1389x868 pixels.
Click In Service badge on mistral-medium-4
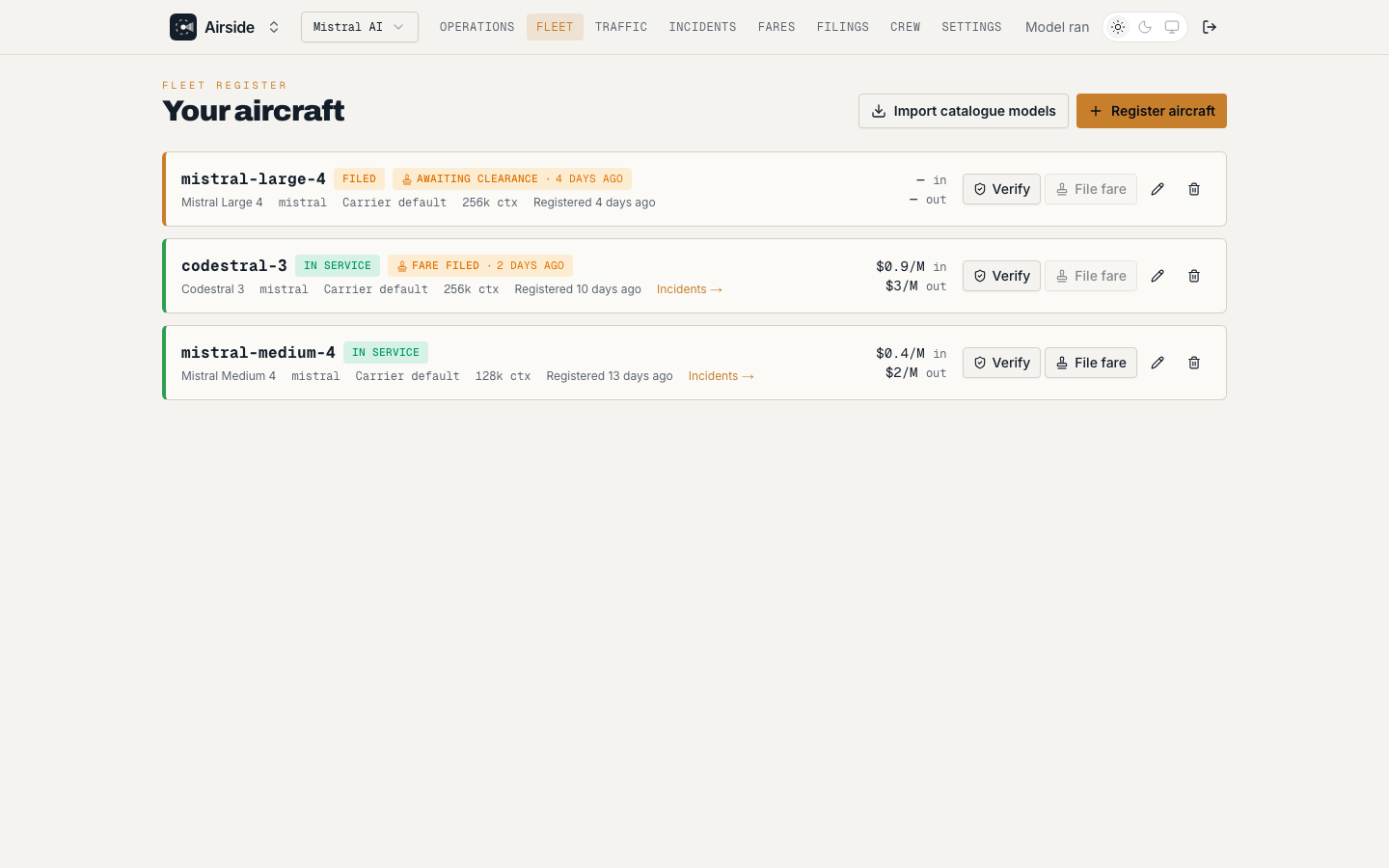386,352
